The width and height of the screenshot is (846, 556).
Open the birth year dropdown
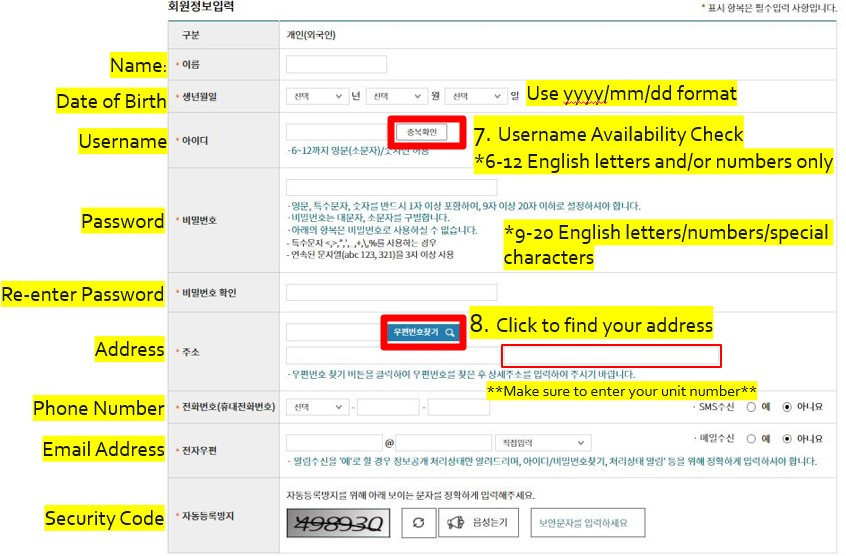[x=315, y=96]
